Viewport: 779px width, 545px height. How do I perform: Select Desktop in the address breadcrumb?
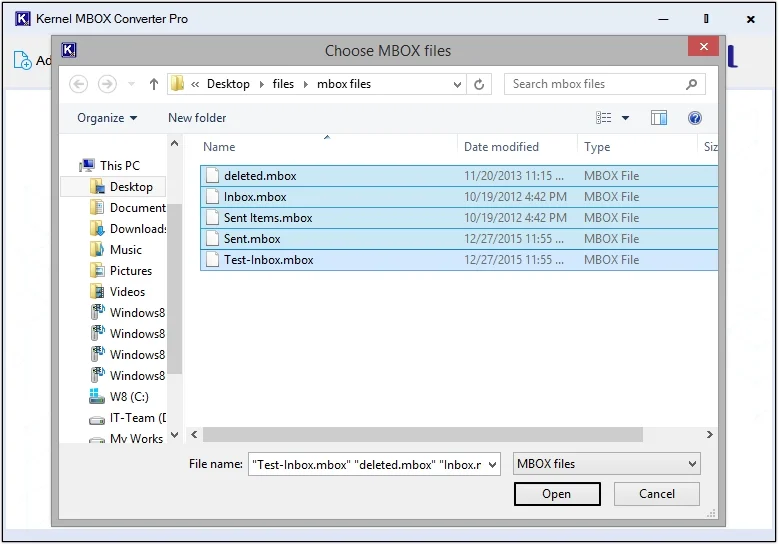pyautogui.click(x=228, y=84)
